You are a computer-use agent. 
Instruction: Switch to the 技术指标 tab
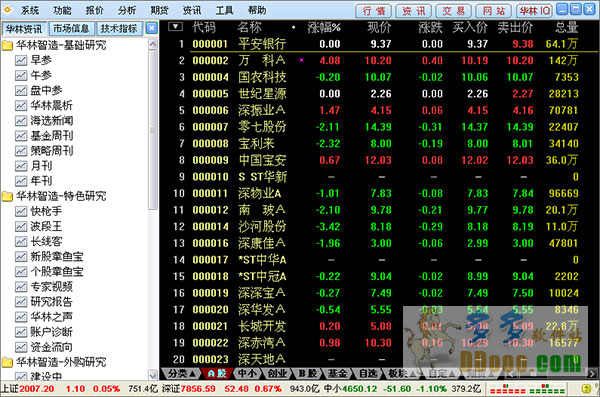tap(119, 29)
